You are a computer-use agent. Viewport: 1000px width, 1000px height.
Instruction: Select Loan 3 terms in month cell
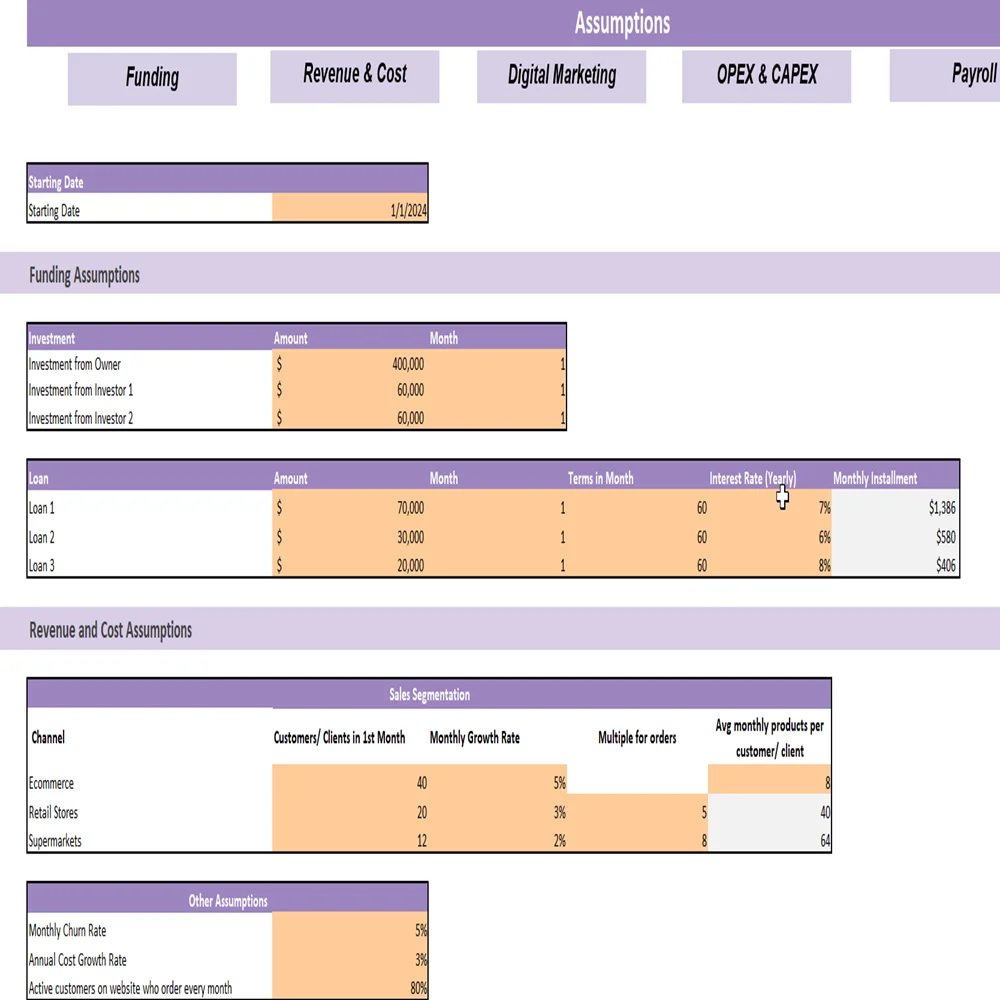click(x=640, y=566)
